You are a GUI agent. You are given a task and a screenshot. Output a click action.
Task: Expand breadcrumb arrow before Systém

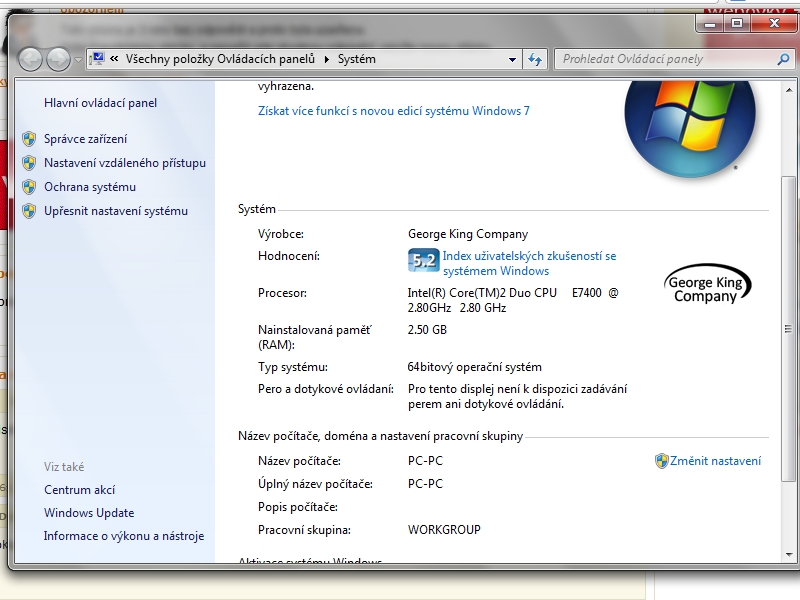[327, 59]
